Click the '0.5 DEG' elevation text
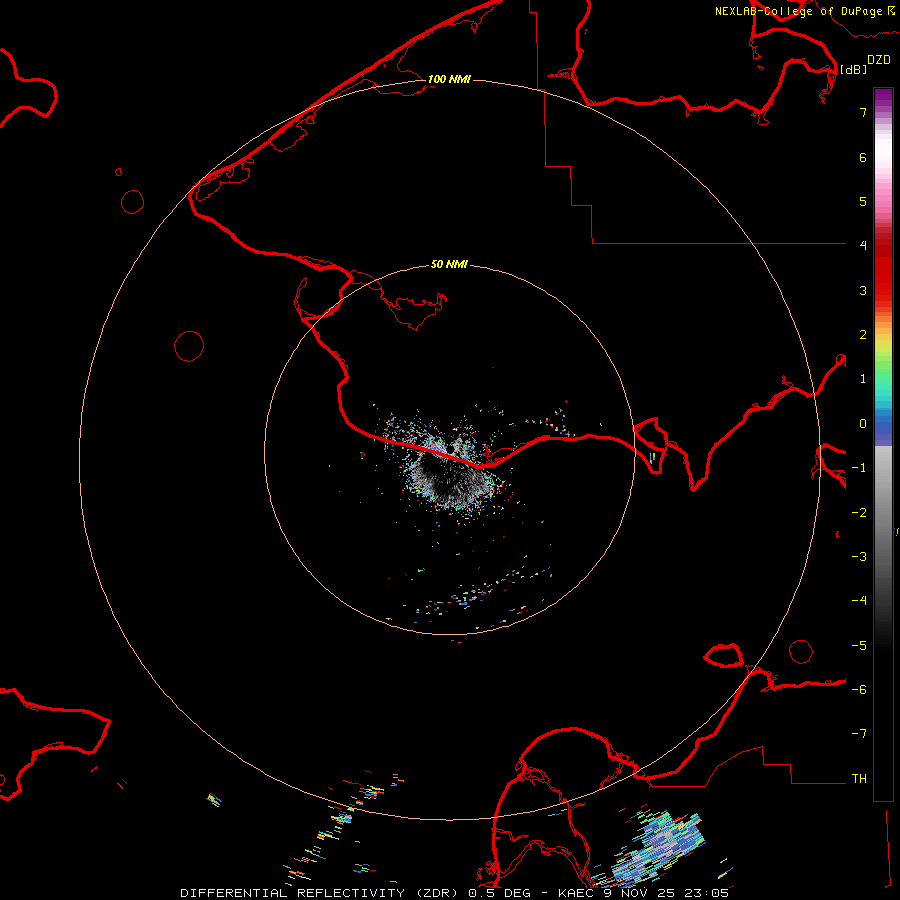The width and height of the screenshot is (900, 900). tap(499, 893)
